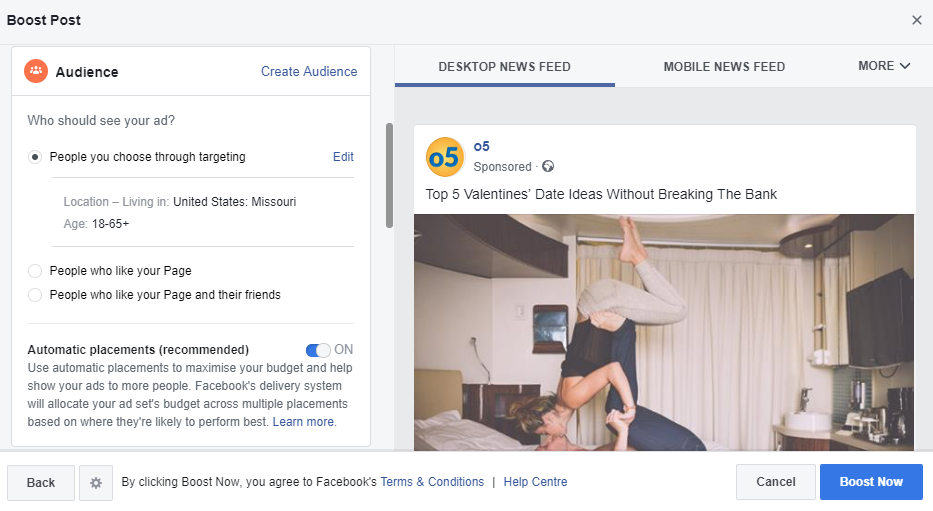Switch to Desktop News Feed tab

coord(505,67)
